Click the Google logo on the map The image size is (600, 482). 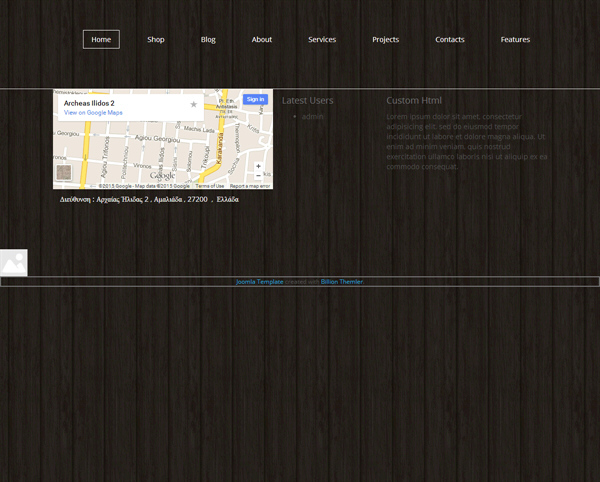point(163,176)
